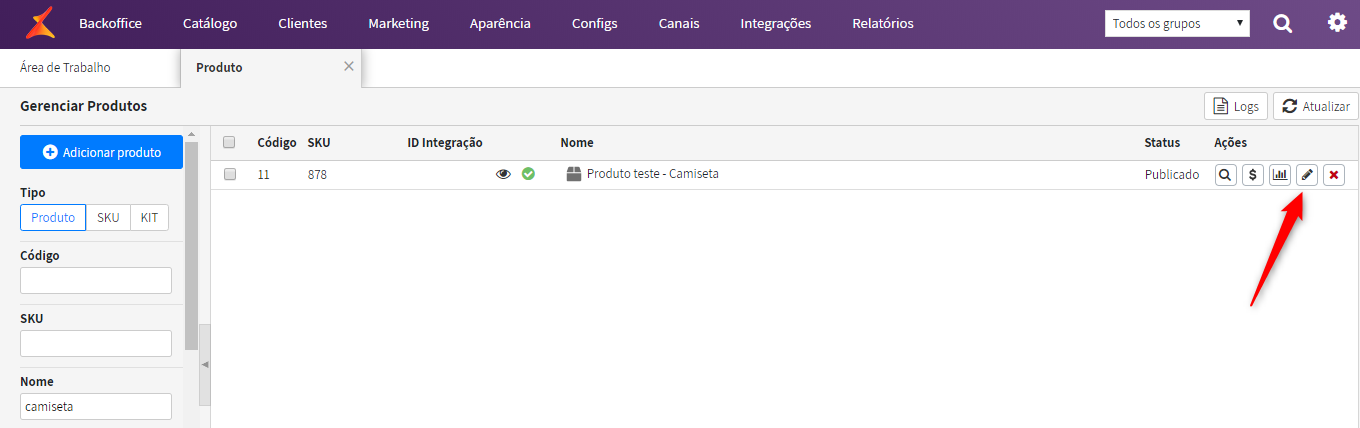The width and height of the screenshot is (1360, 428).
Task: Open the Integrações menu
Action: 776,23
